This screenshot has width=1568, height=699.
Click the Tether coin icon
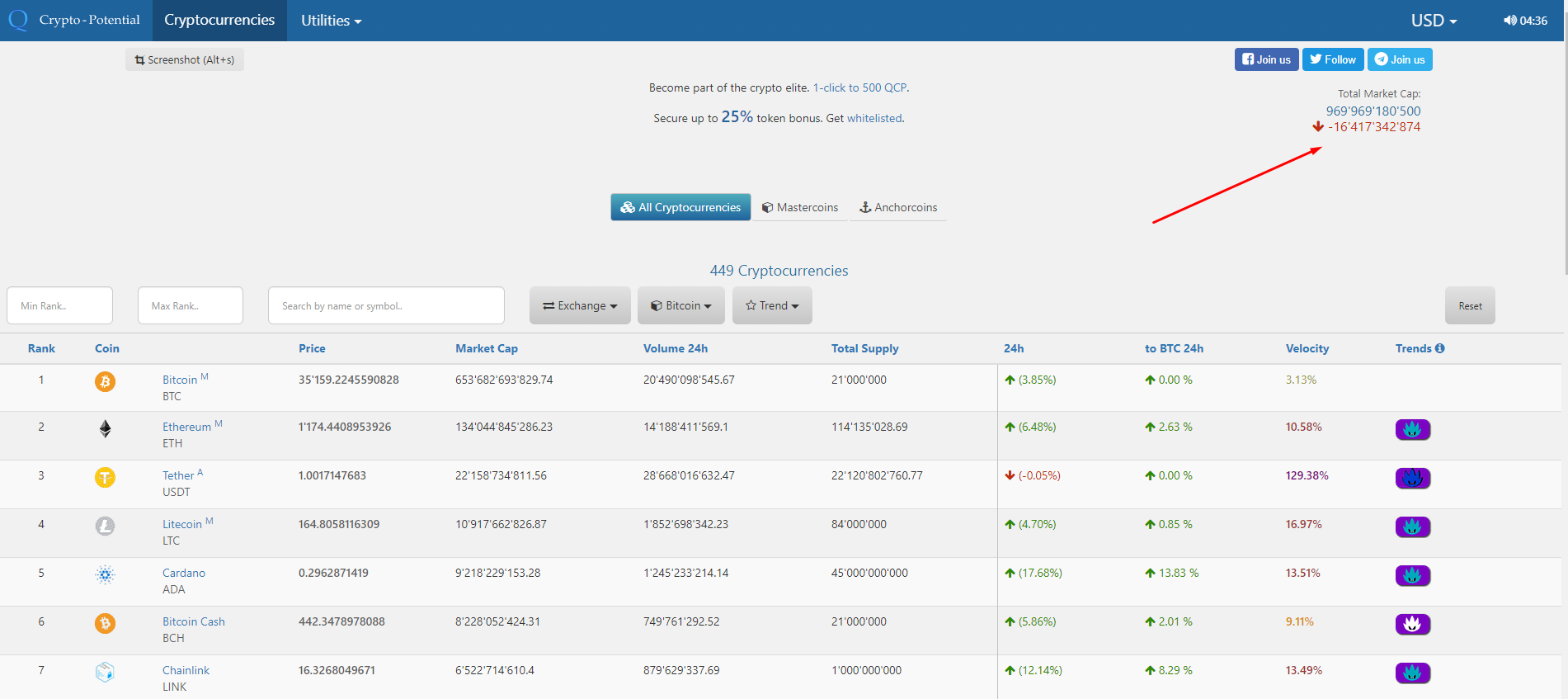tap(105, 477)
